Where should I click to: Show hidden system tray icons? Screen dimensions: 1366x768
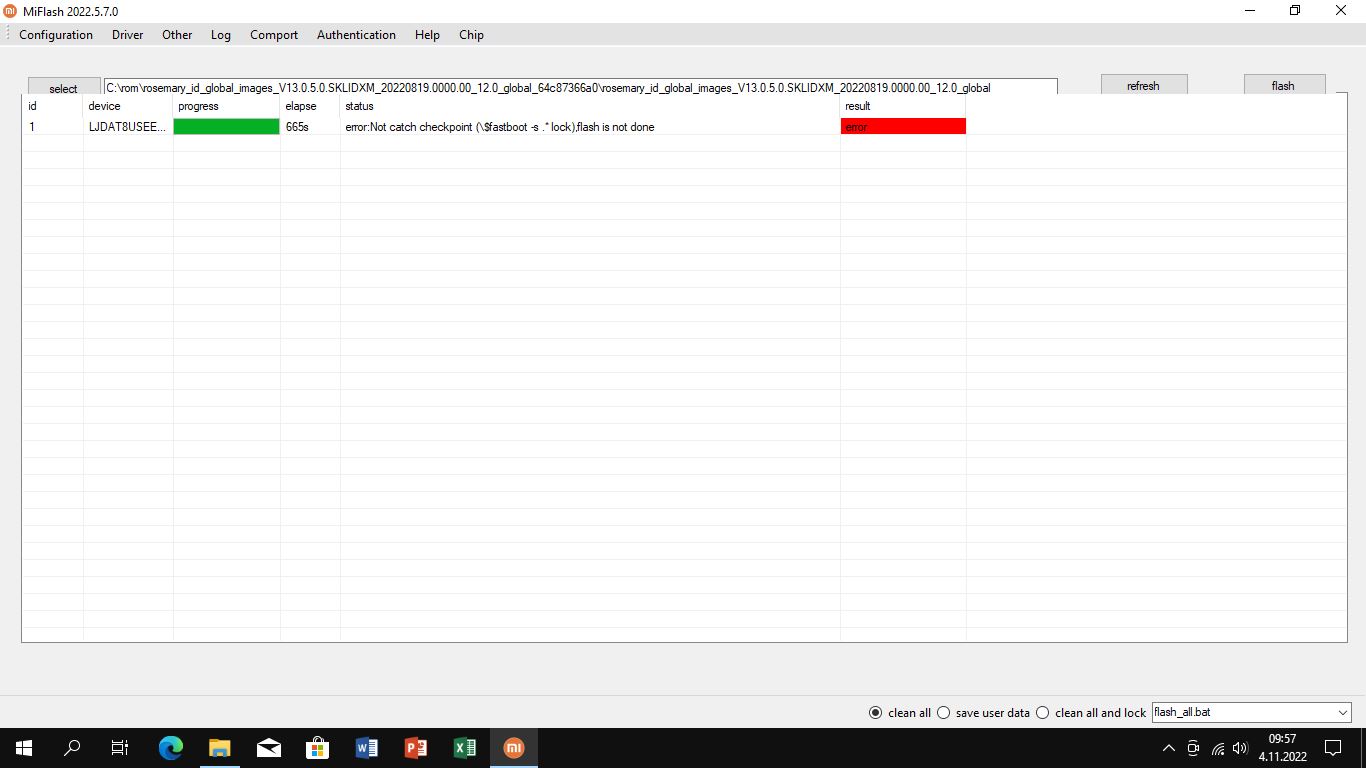tap(1169, 748)
